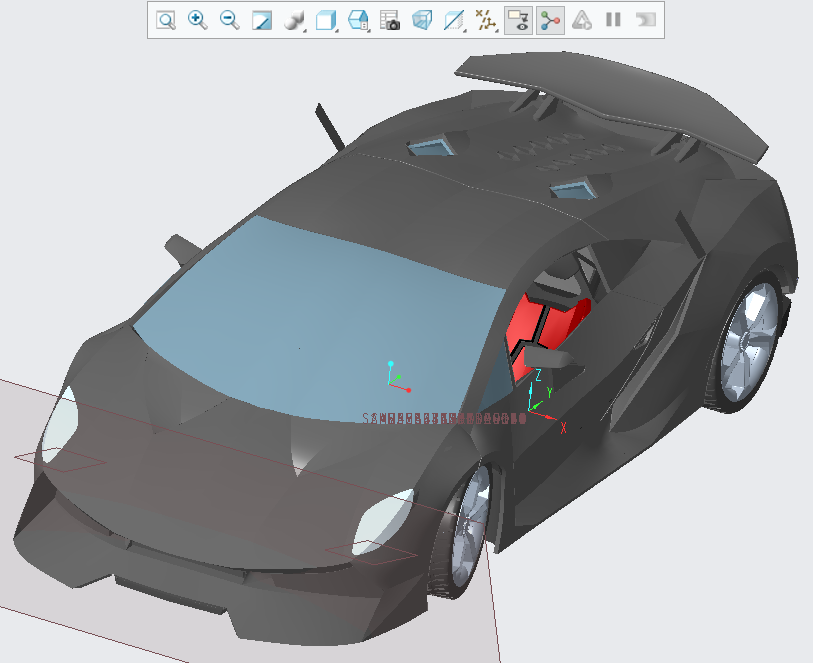Open the cross-section plane dropdown
Screen dimensions: 813x663
pos(454,21)
